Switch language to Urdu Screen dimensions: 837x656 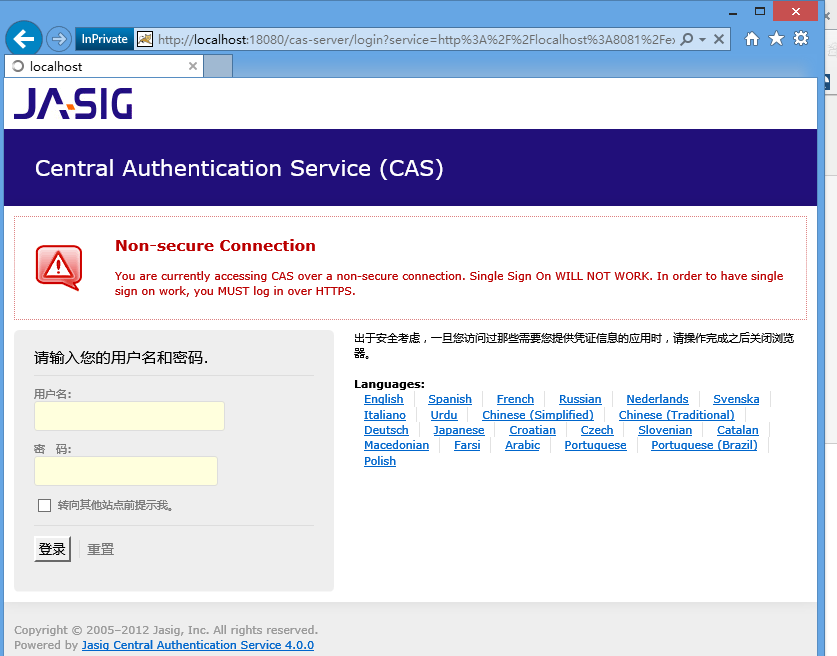tap(444, 415)
